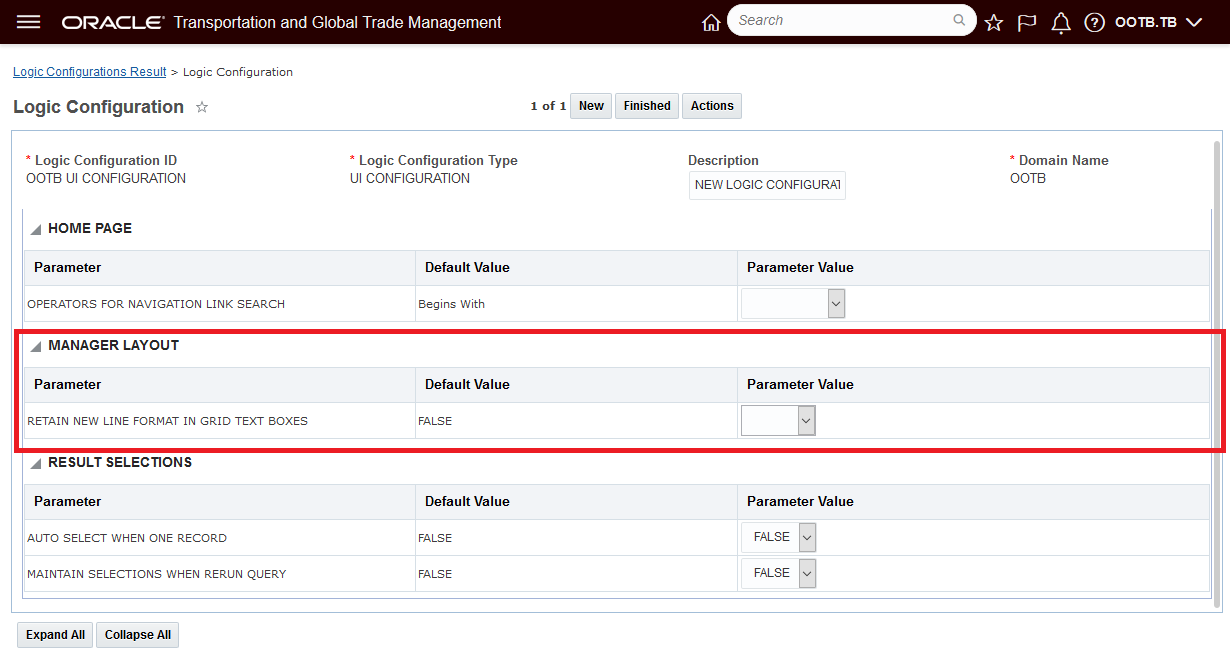Click into the Description text field
1230x652 pixels.
tap(767, 185)
